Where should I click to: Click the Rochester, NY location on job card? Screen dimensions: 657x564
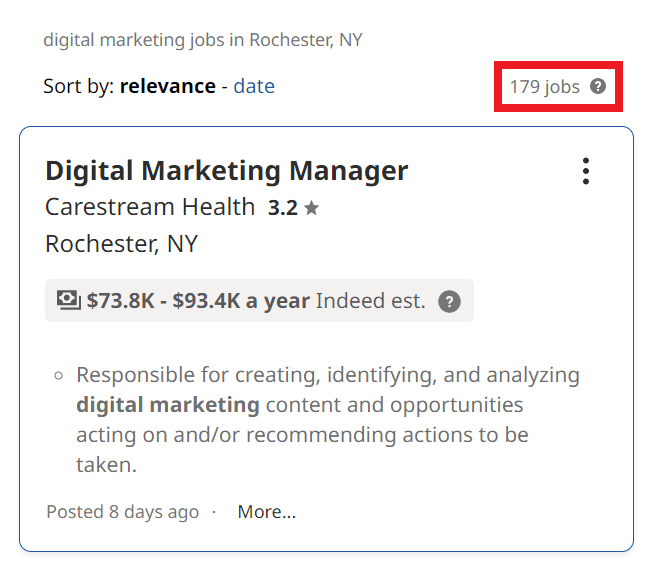(122, 244)
